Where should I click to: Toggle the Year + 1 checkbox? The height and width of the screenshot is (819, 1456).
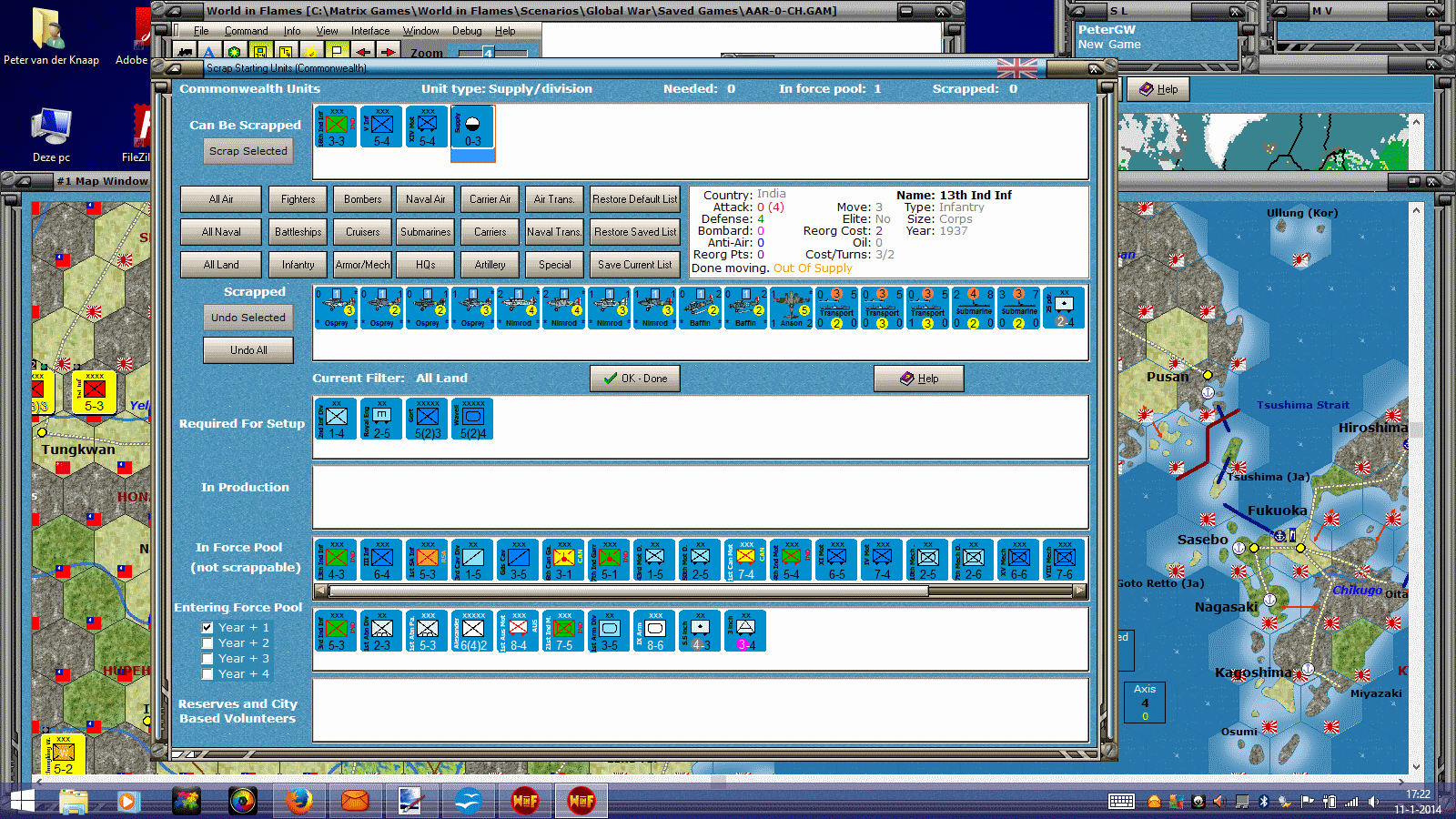pos(207,628)
